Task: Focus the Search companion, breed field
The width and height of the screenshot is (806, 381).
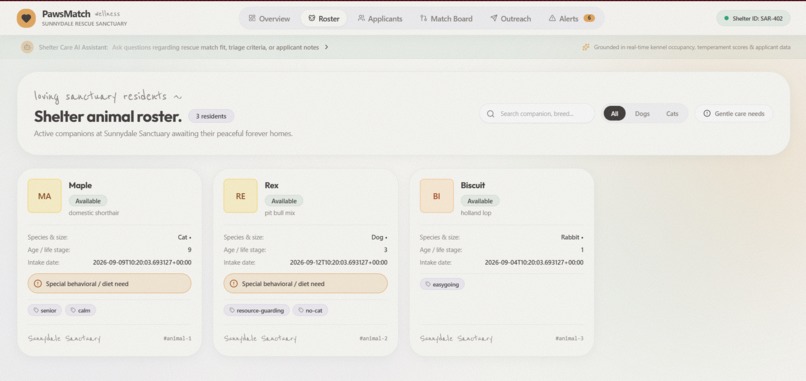Action: click(x=537, y=114)
